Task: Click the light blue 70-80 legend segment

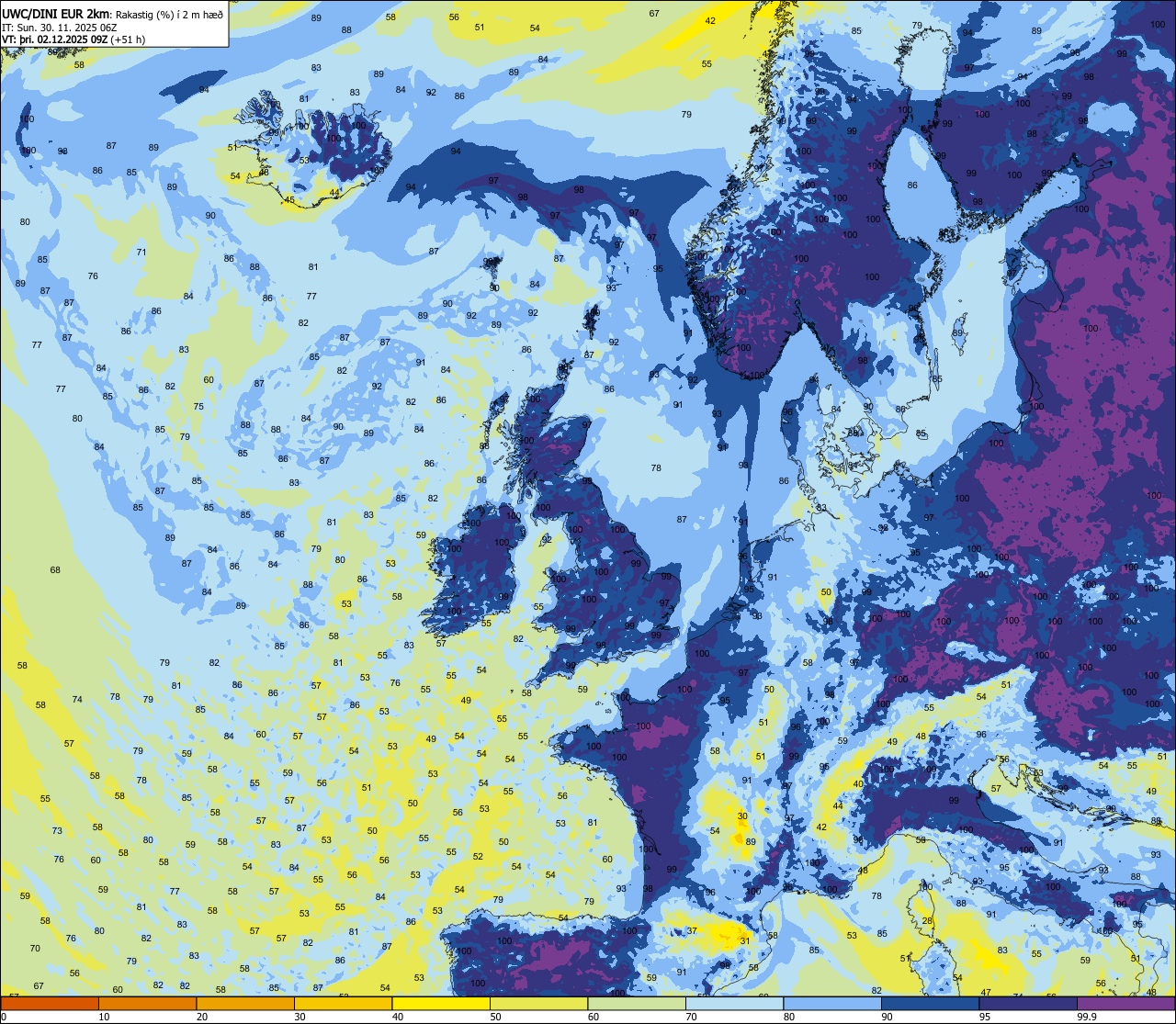Action: click(734, 1003)
